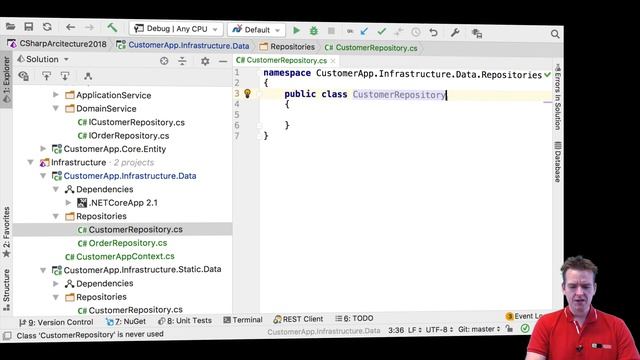Image resolution: width=640 pixels, height=360 pixels.
Task: Collapse the CustomerApp.Infrastructure.Data project
Action: tap(43, 176)
